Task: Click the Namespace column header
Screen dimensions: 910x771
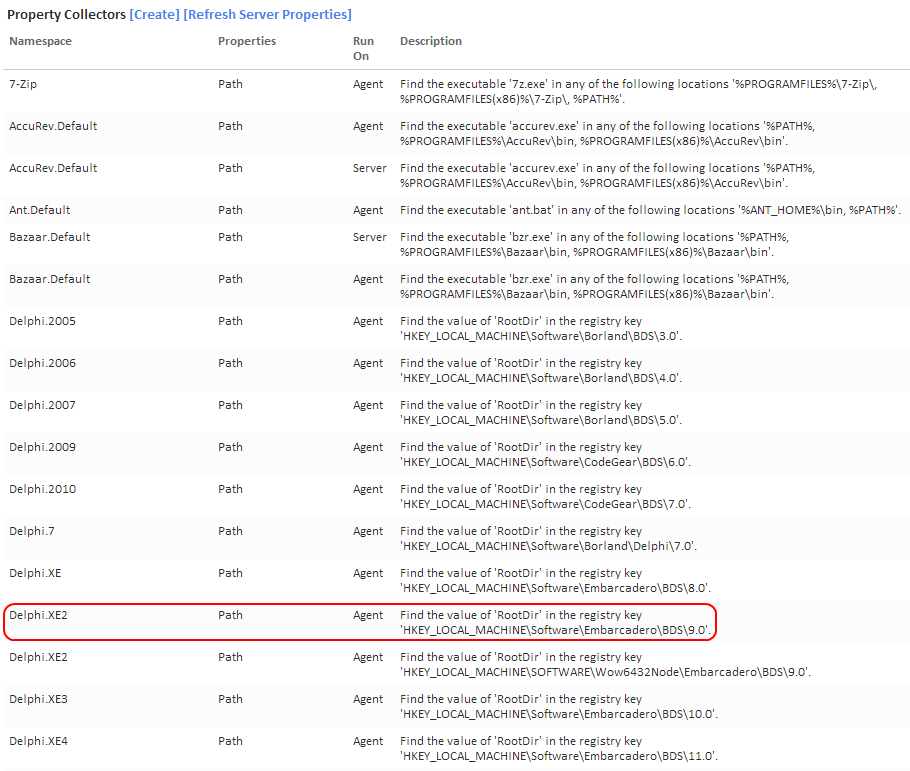Action: coord(41,41)
